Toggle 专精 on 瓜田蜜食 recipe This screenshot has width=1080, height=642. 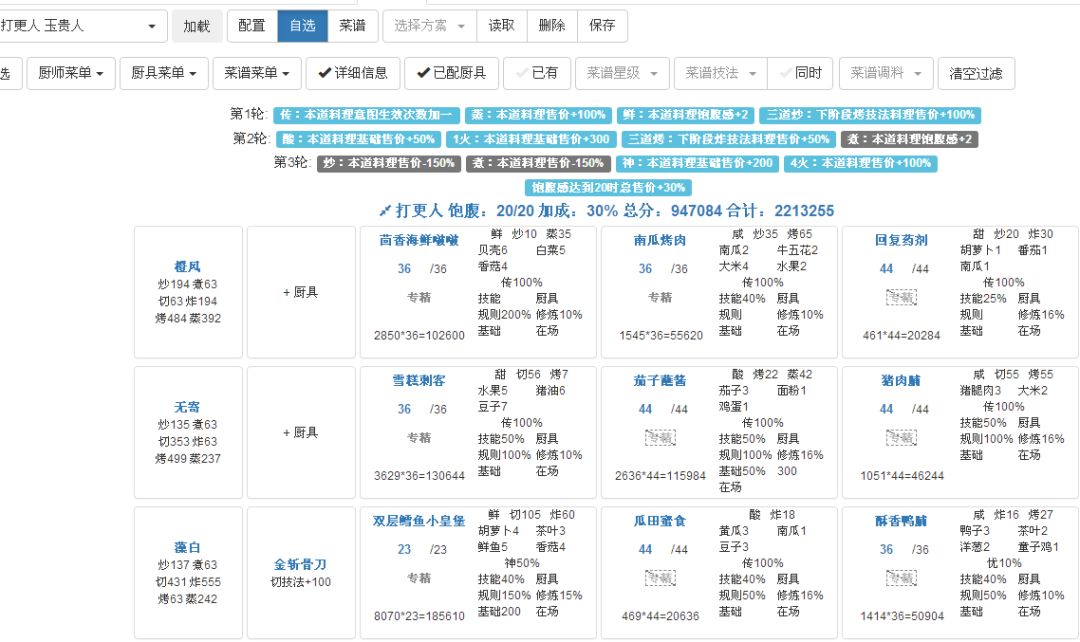pyautogui.click(x=660, y=578)
